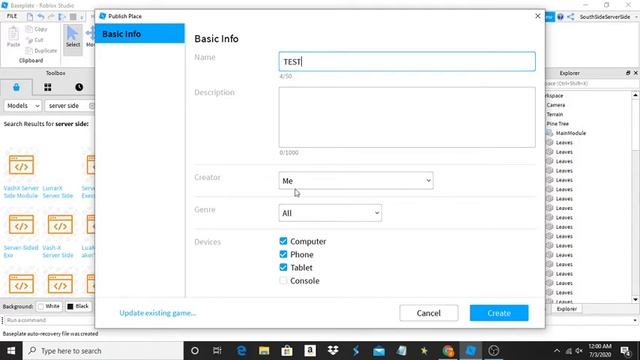
Task: Launch Microsoft Edge from taskbar
Action: pyautogui.click(x=241, y=351)
